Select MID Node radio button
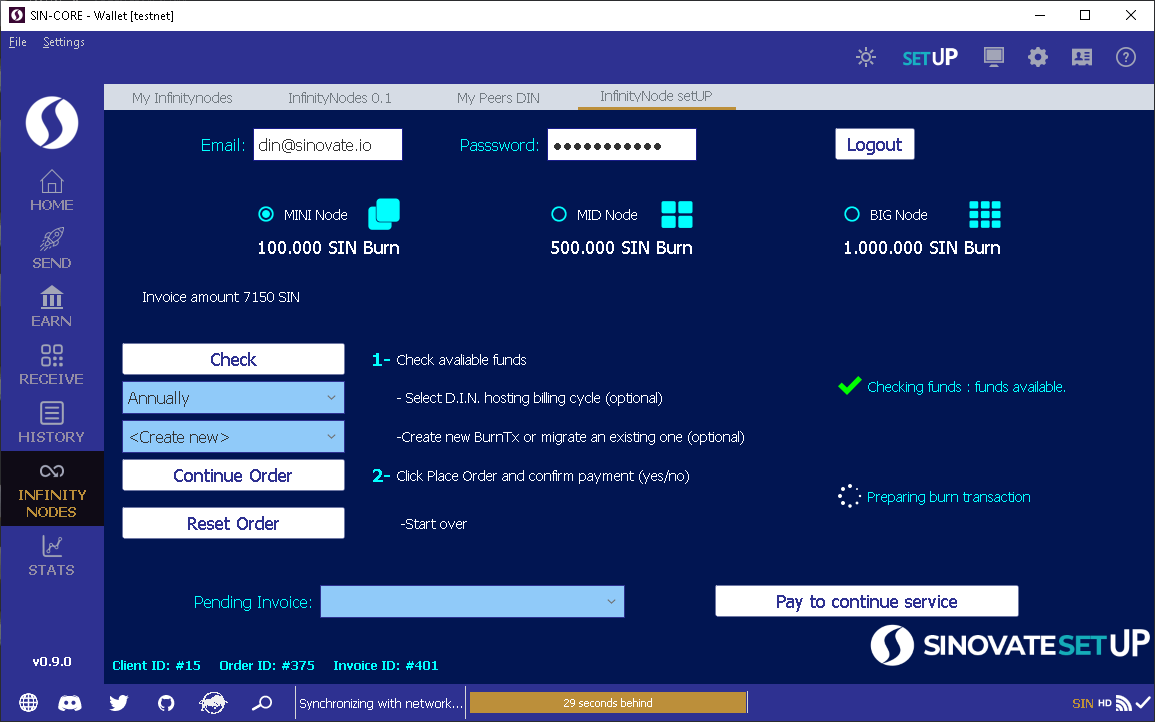The image size is (1155, 722). pyautogui.click(x=559, y=214)
